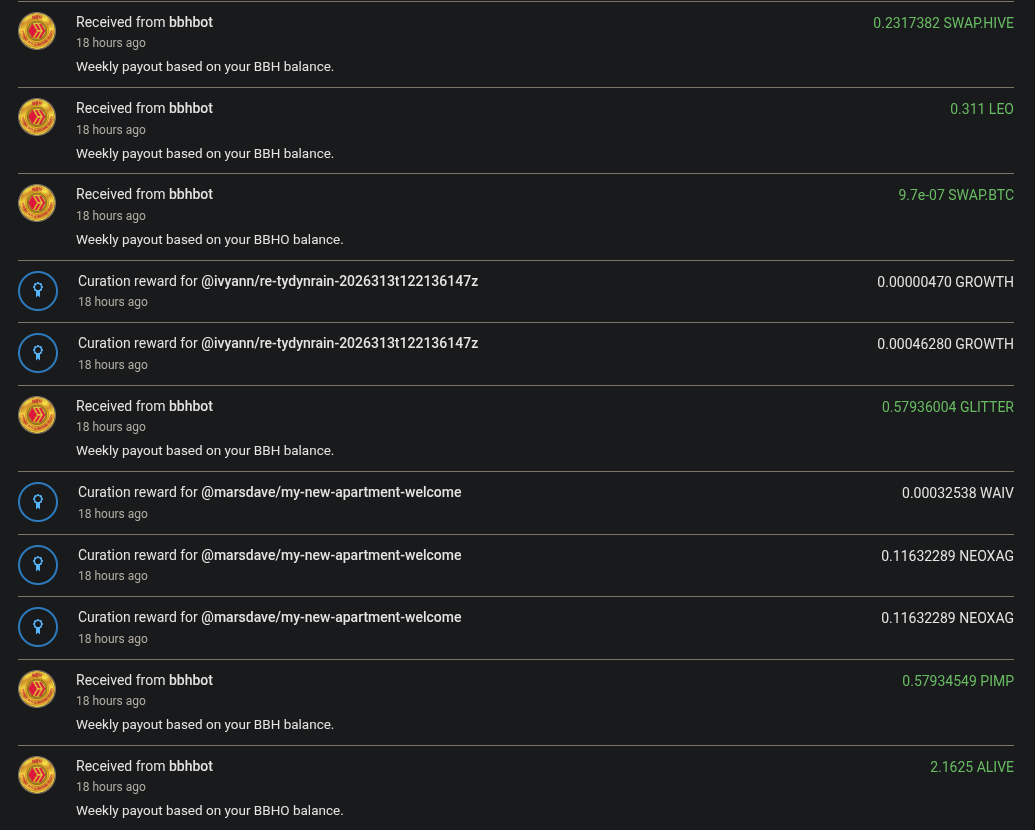The width and height of the screenshot is (1035, 830).
Task: Click the bbhbot sender name in LEO row
Action: coord(190,108)
